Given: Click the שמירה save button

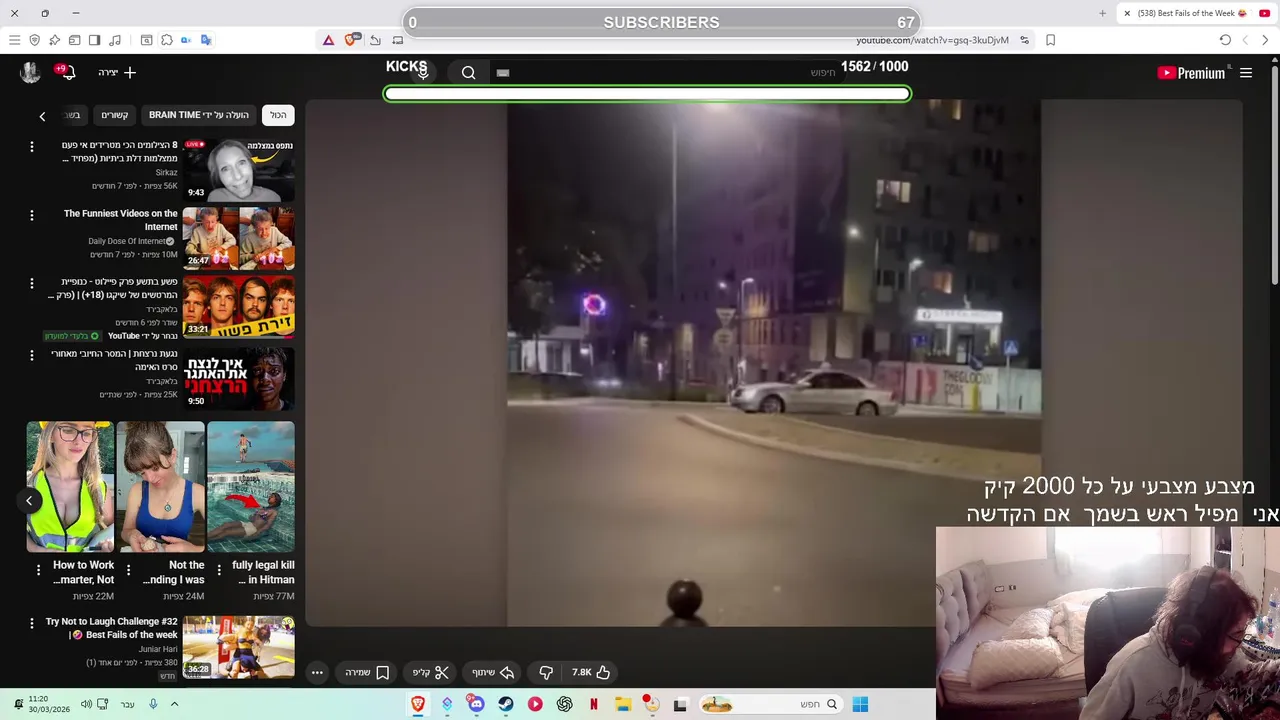Looking at the screenshot, I should [367, 672].
